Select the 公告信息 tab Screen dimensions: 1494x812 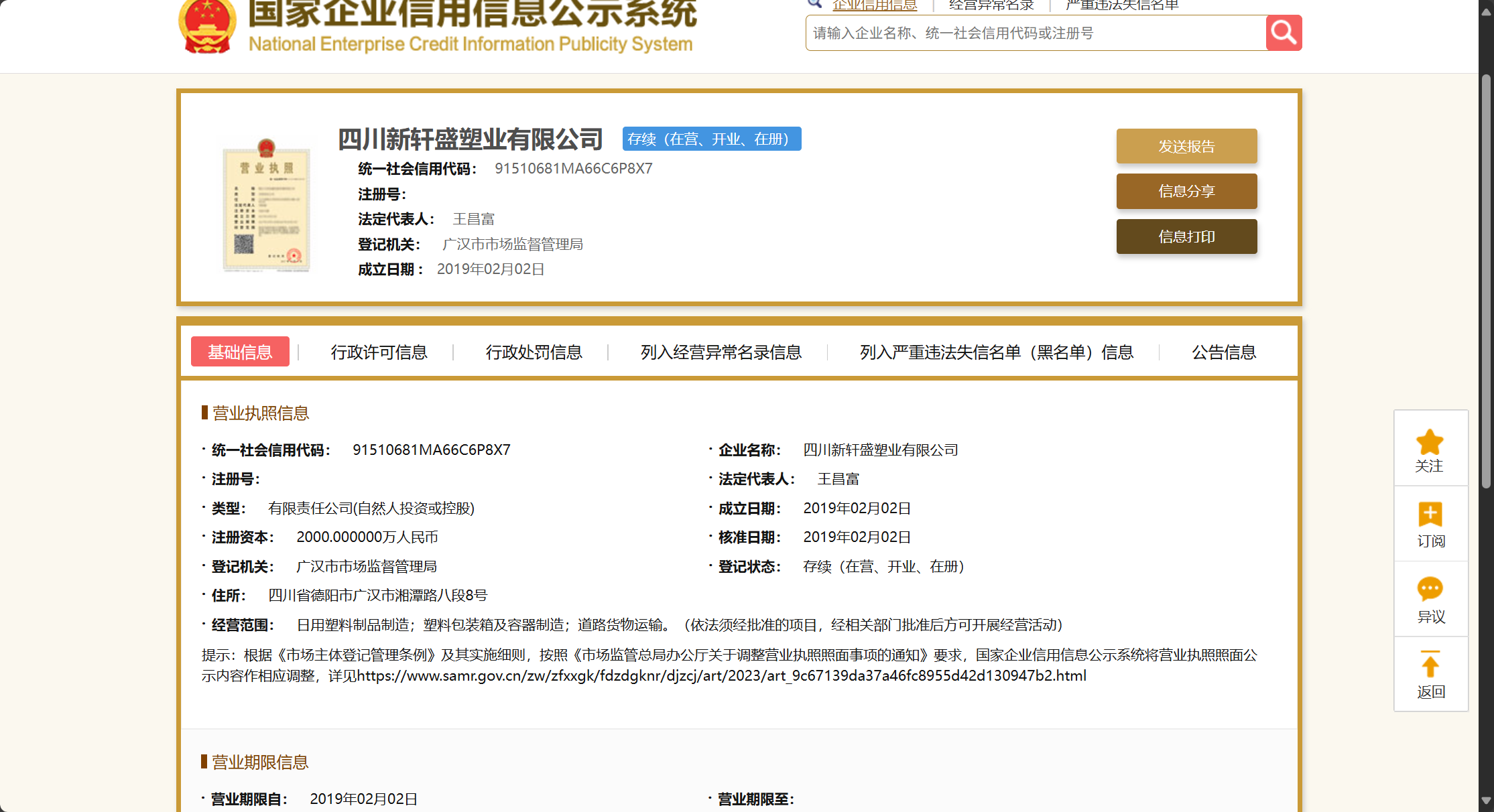[1223, 352]
